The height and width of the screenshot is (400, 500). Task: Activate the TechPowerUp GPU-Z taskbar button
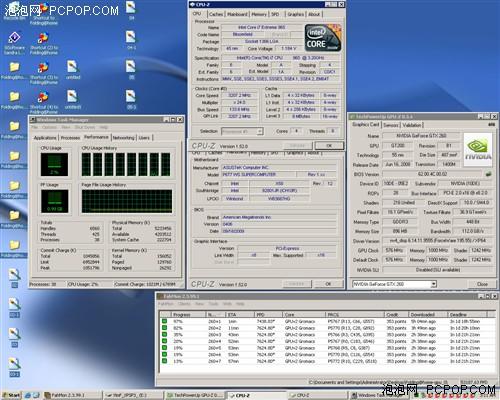tap(195, 395)
